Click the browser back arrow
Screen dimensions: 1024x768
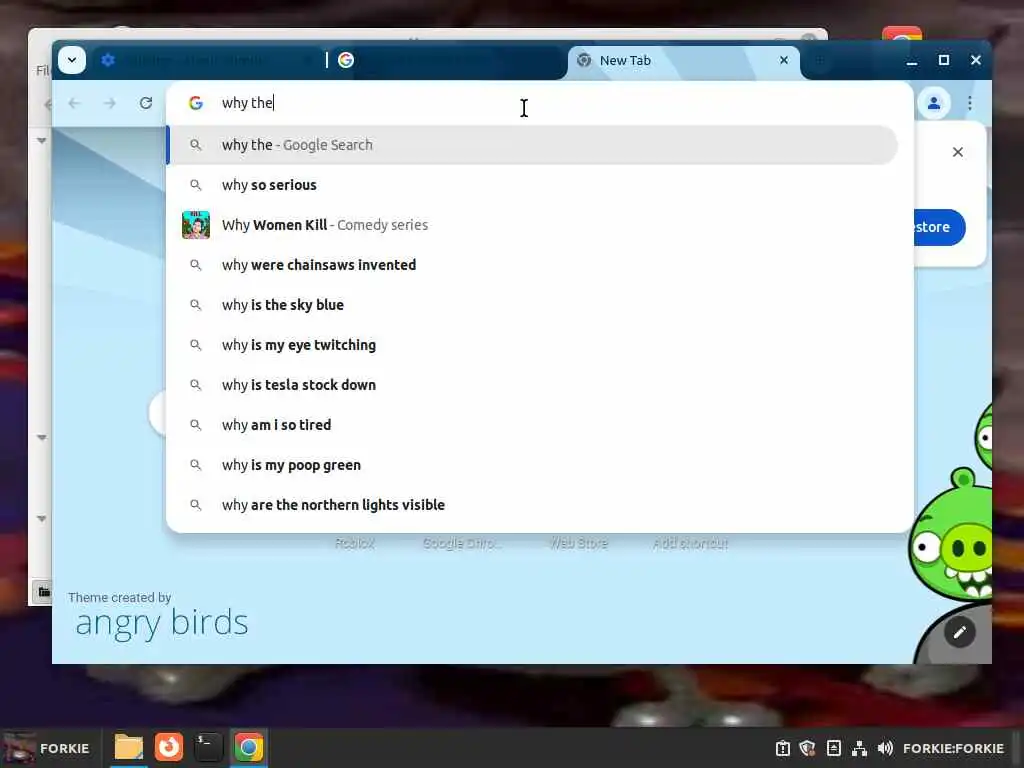74,103
